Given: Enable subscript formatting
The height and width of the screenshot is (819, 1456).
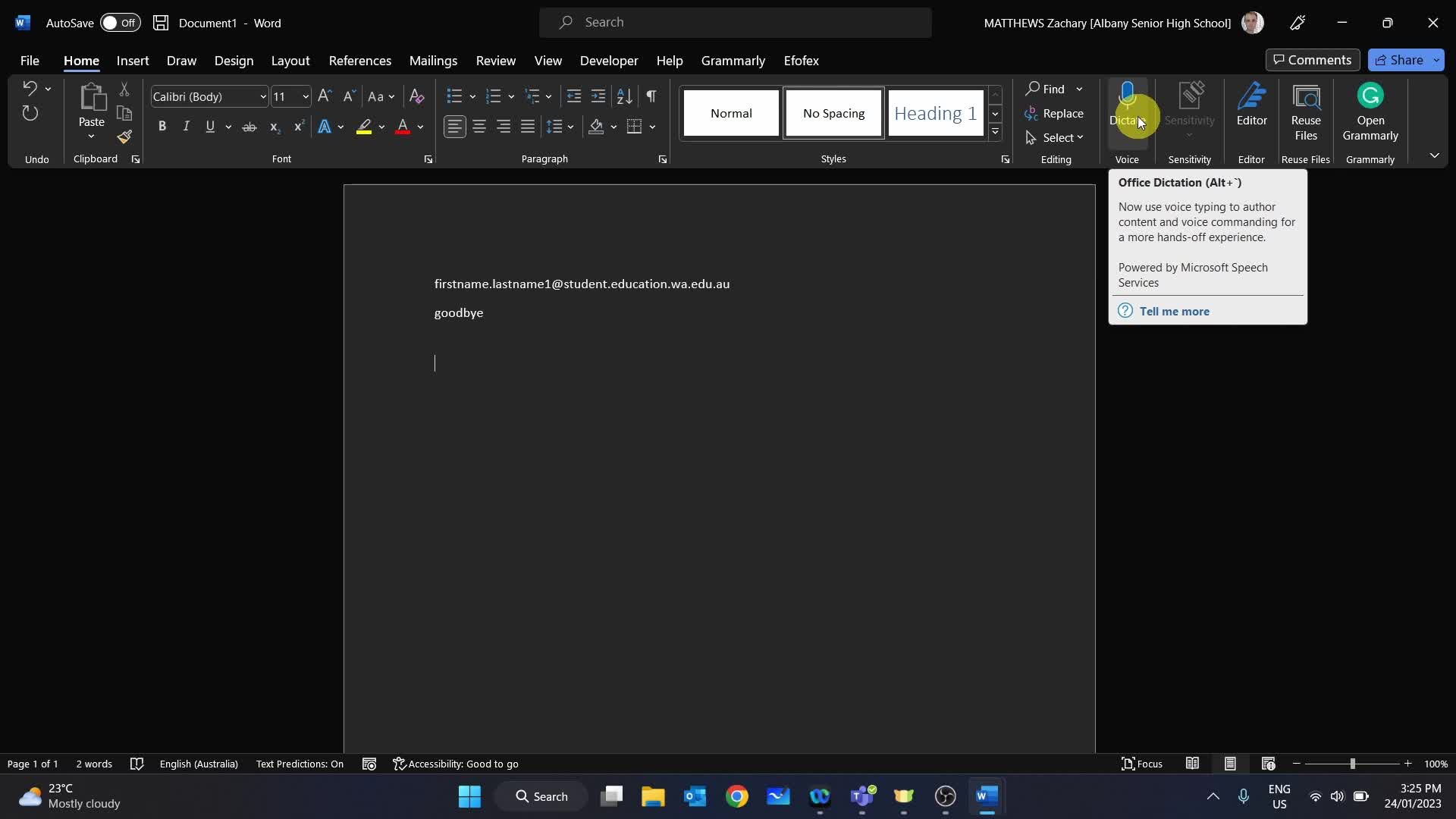Looking at the screenshot, I should 275,127.
